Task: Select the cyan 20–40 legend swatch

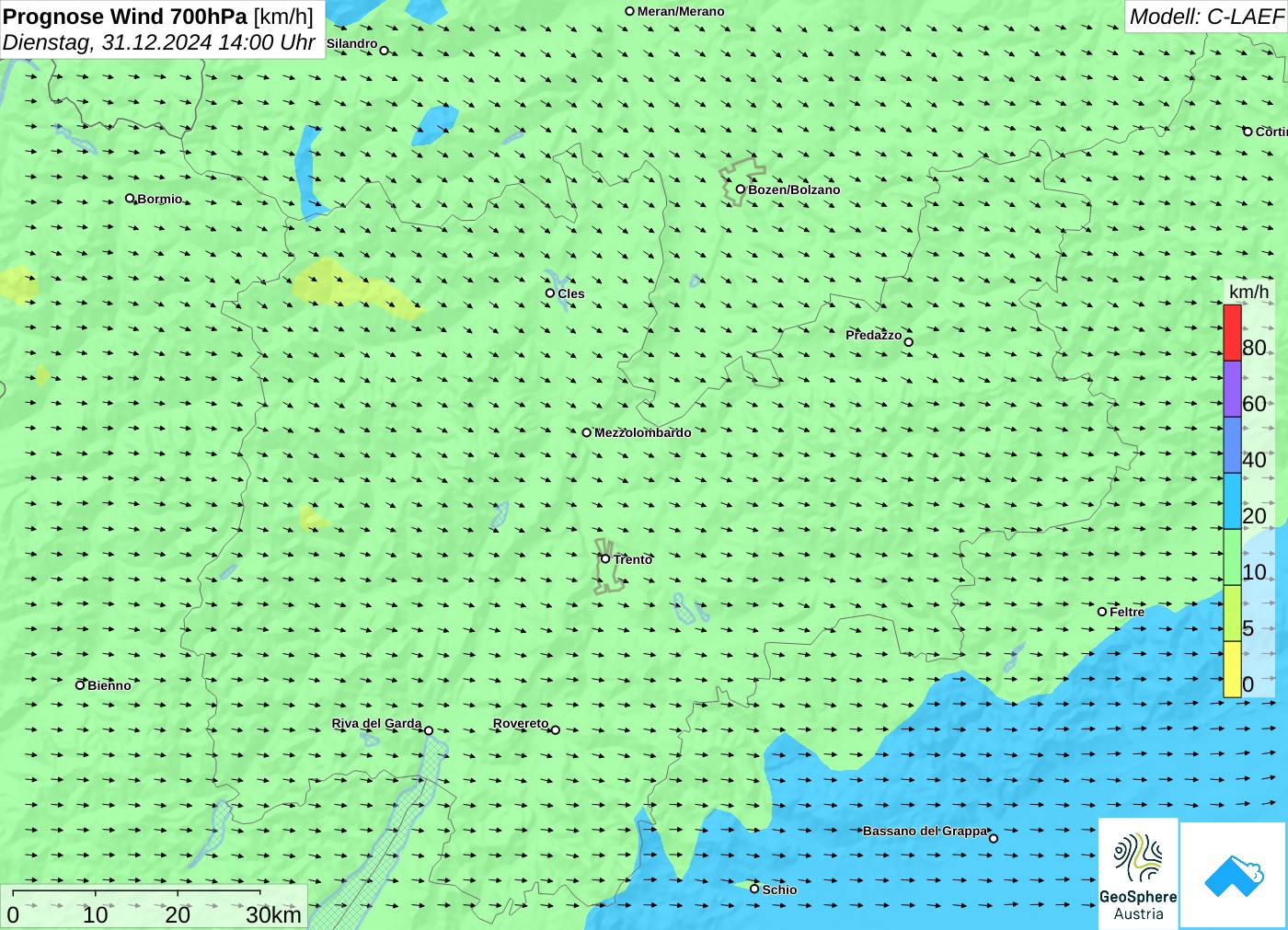Action: (x=1232, y=501)
